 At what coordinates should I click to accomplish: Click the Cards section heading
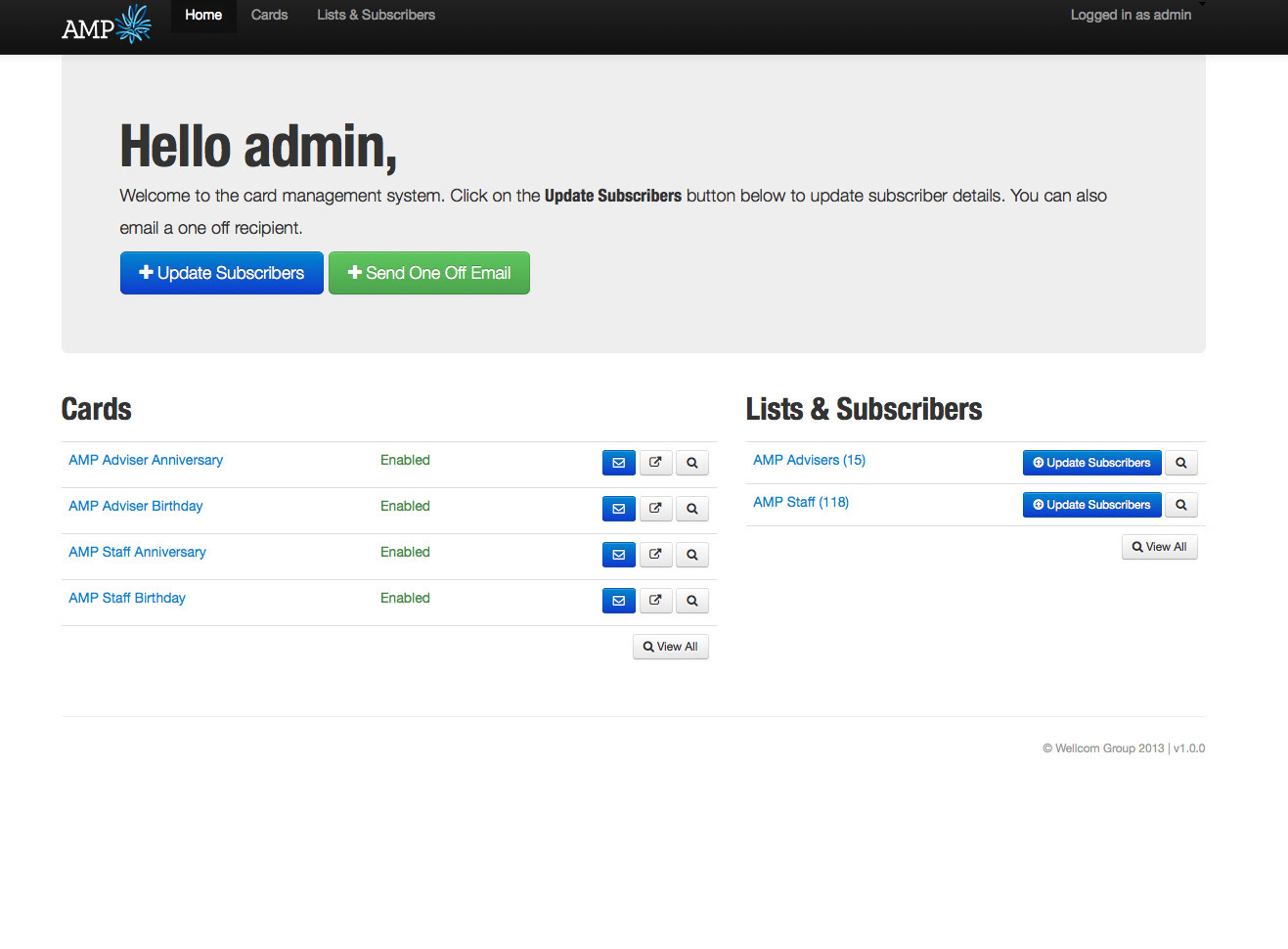click(96, 409)
